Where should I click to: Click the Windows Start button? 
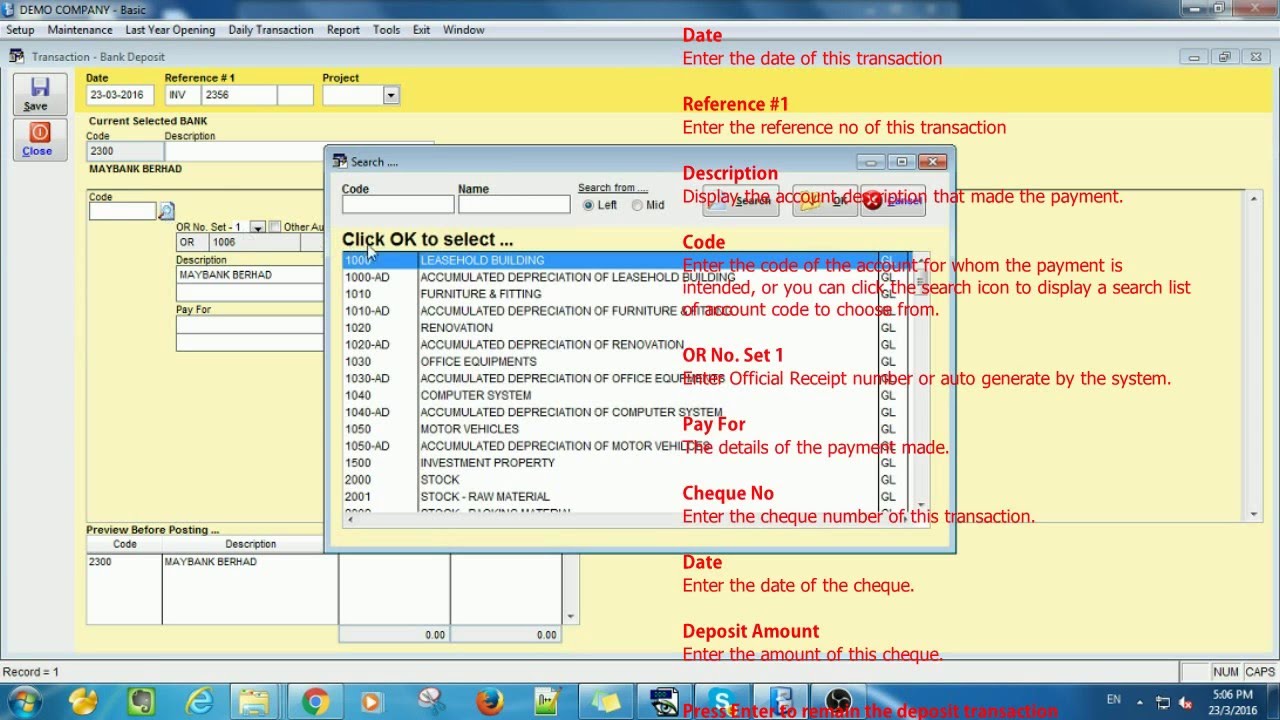point(26,701)
